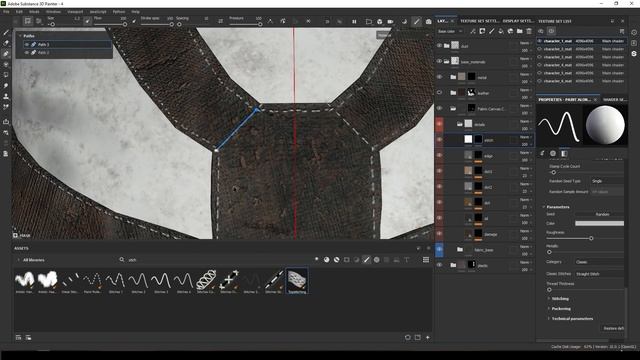
Task: Filter assets by brushes icon
Action: point(367,260)
